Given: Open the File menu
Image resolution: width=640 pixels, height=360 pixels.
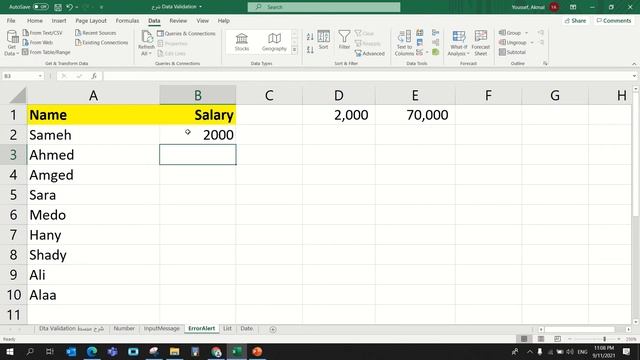Looking at the screenshot, I should [11, 20].
